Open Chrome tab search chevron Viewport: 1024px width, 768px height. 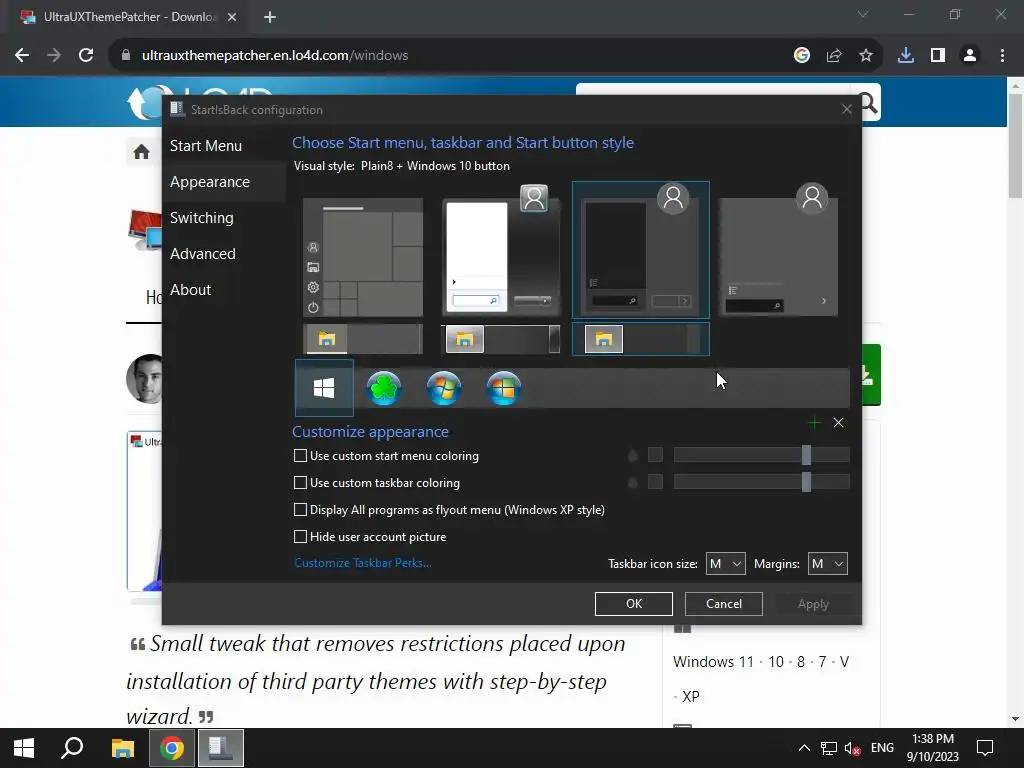click(x=863, y=14)
